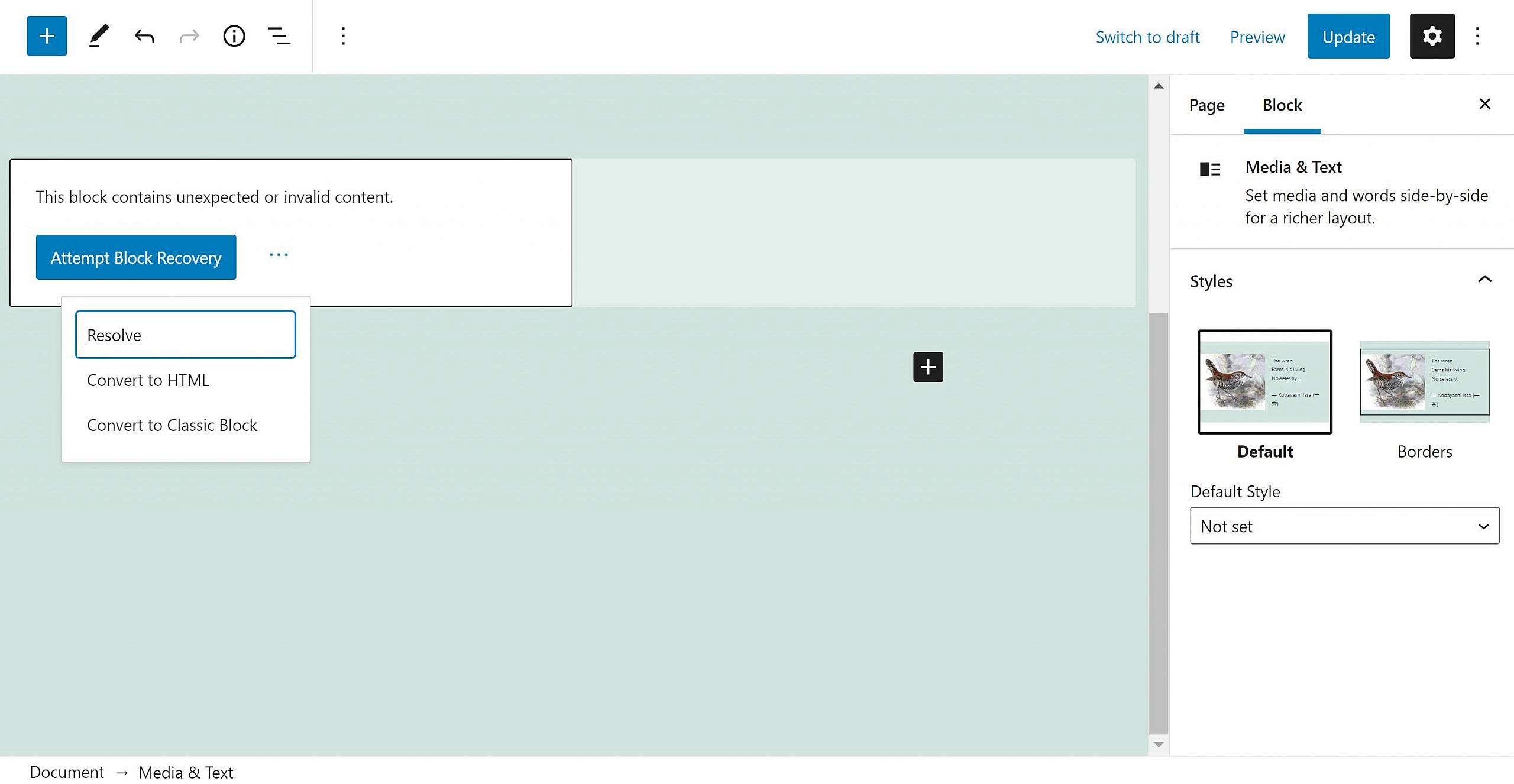1514x784 pixels.
Task: Open the List View outline
Action: [x=279, y=35]
